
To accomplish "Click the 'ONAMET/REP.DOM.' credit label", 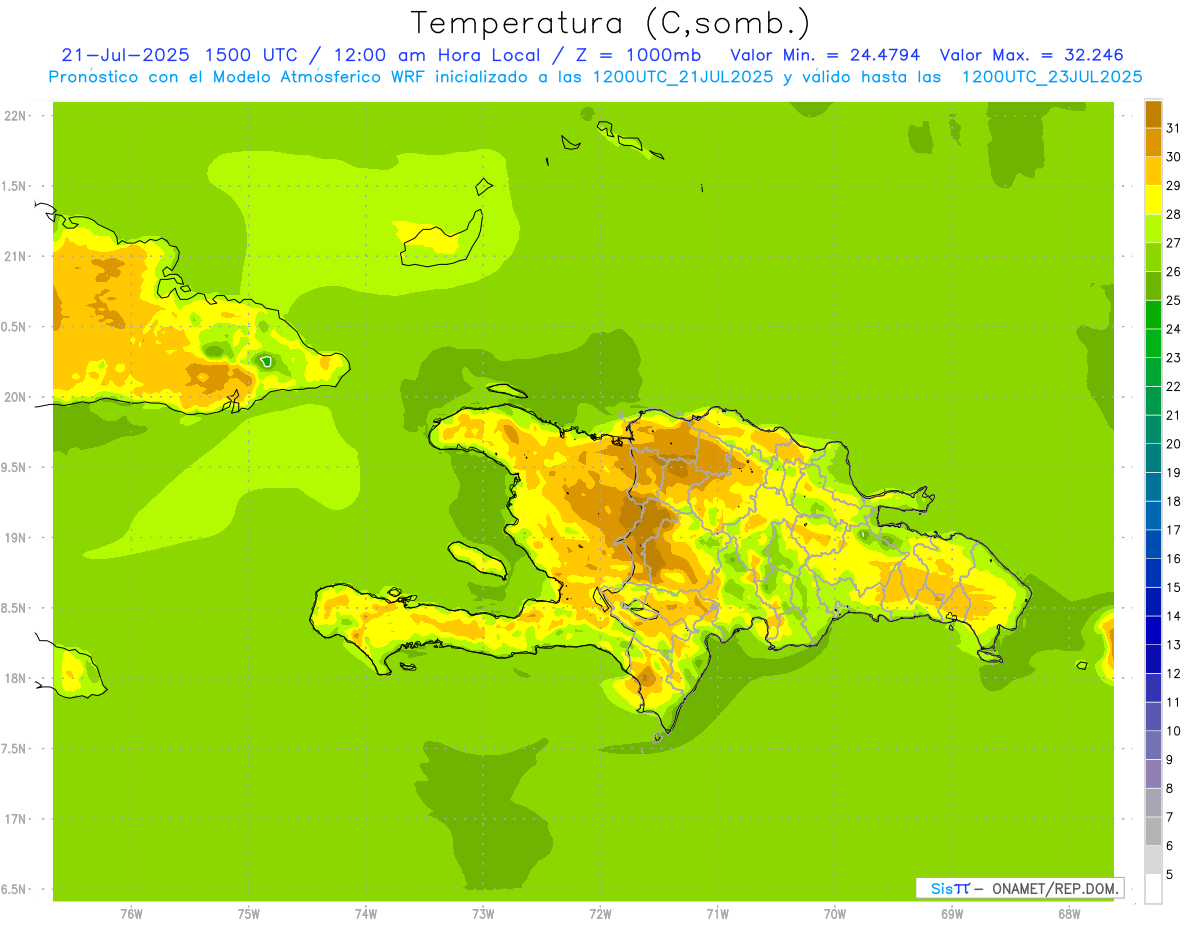I will (1054, 888).
